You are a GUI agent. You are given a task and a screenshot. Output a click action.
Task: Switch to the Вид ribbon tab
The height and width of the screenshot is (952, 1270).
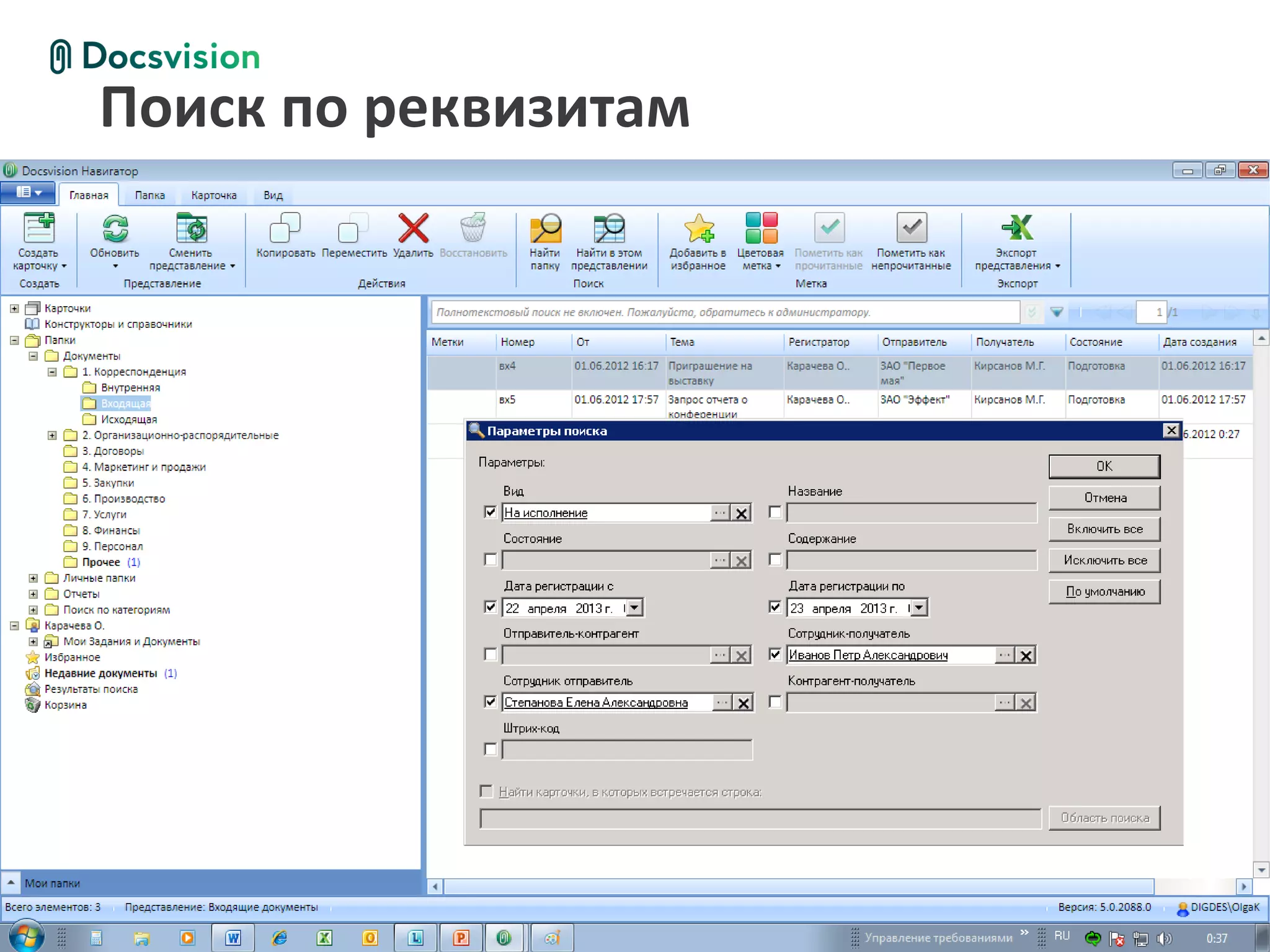273,195
